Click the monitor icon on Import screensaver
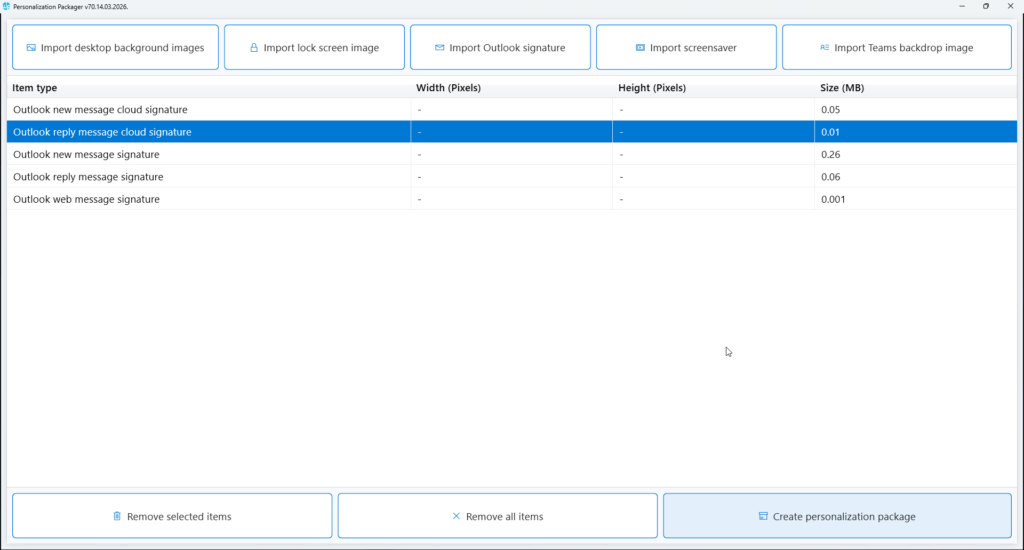The image size is (1024, 550). (640, 48)
